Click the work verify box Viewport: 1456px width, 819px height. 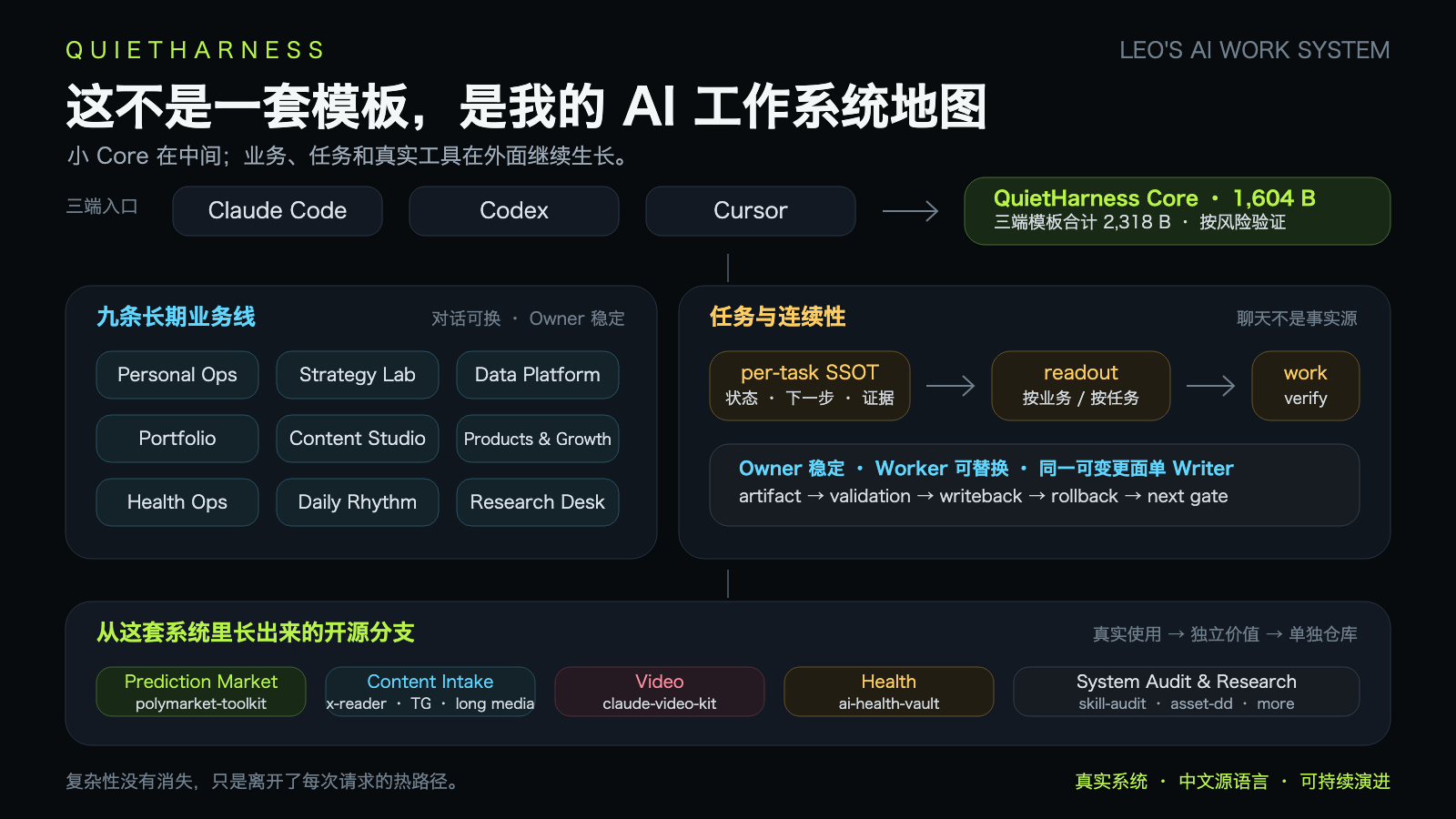click(x=1306, y=386)
